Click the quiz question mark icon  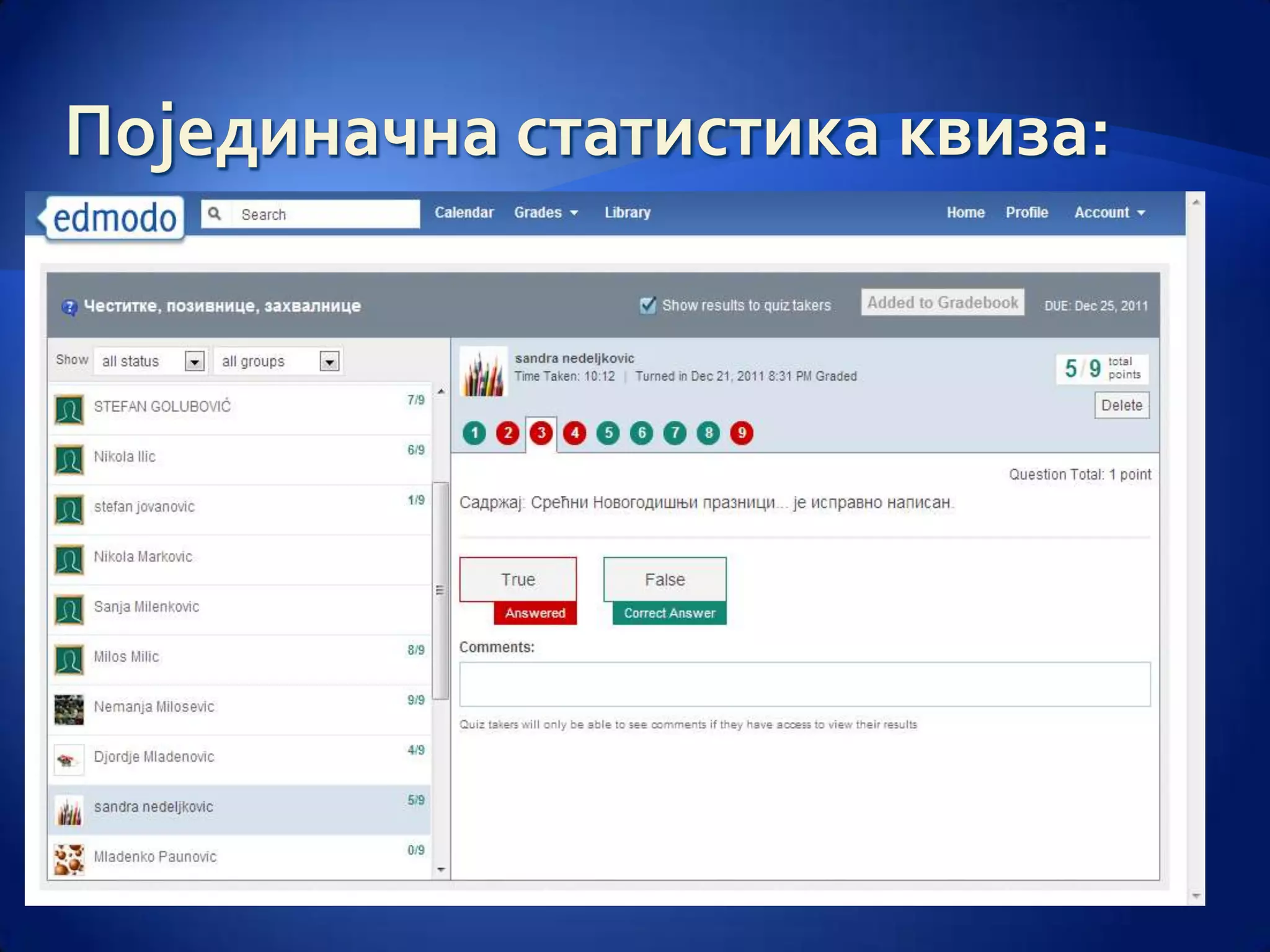point(69,307)
